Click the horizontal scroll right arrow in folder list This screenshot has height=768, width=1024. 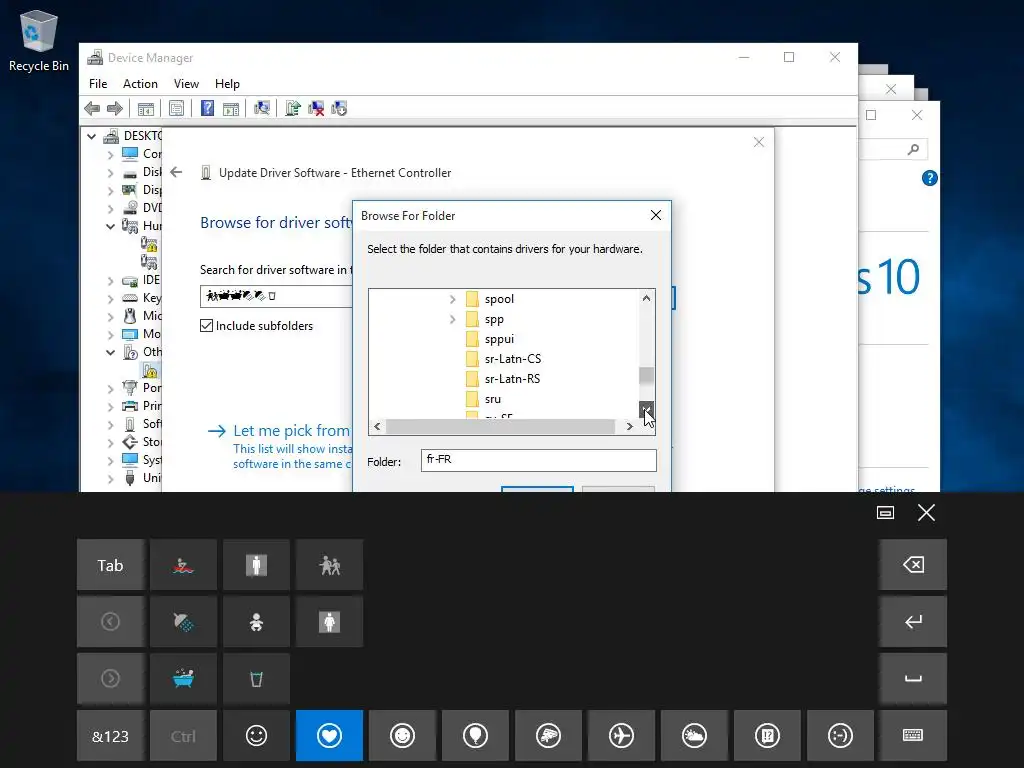629,426
